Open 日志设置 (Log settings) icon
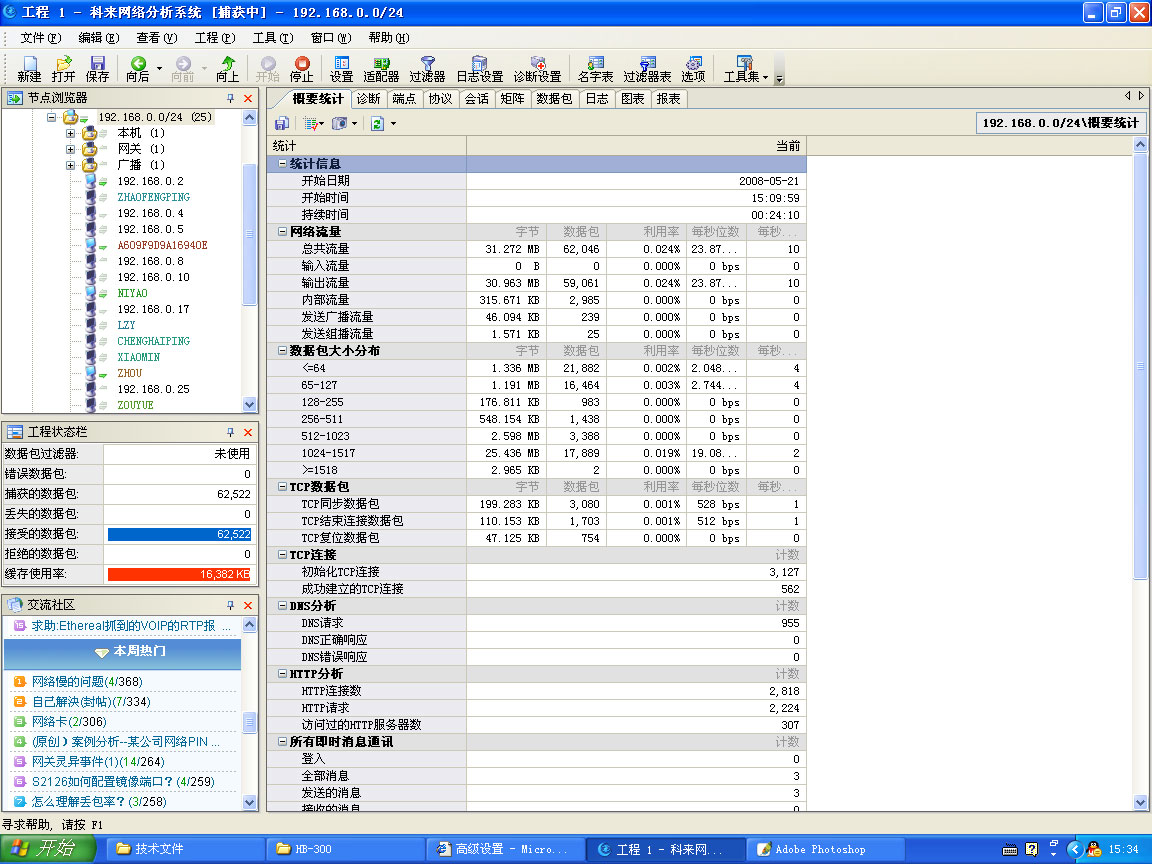 point(479,68)
